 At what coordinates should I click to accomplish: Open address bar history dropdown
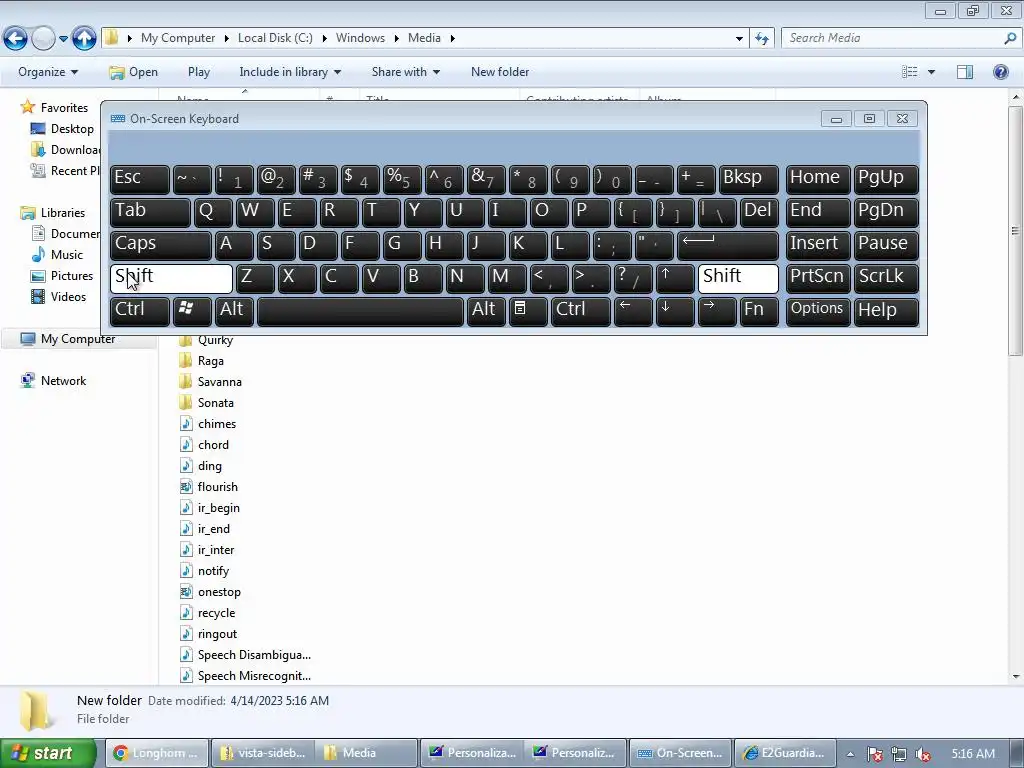click(x=739, y=39)
